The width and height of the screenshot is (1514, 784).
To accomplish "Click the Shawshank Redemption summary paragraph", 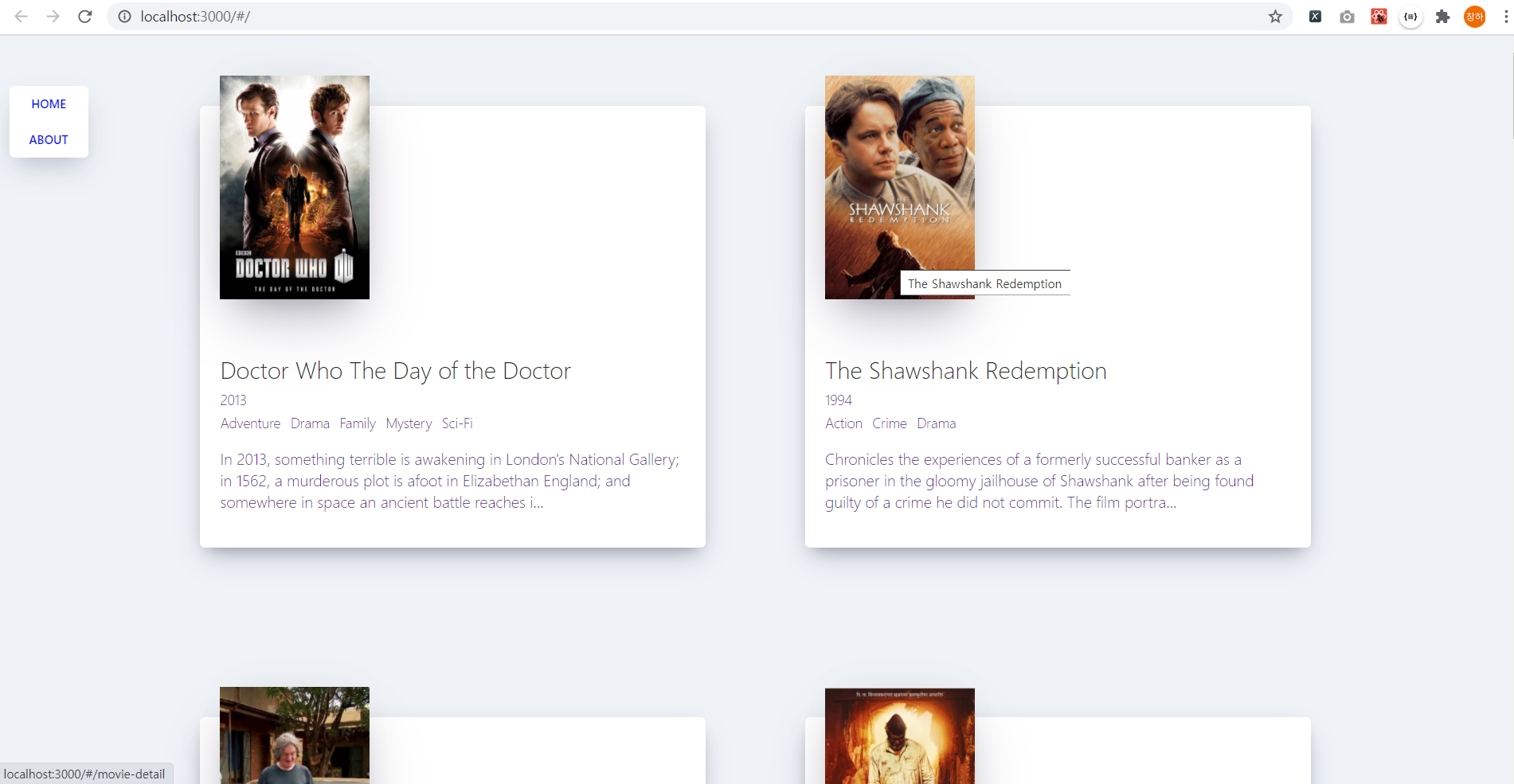I will tap(1039, 481).
